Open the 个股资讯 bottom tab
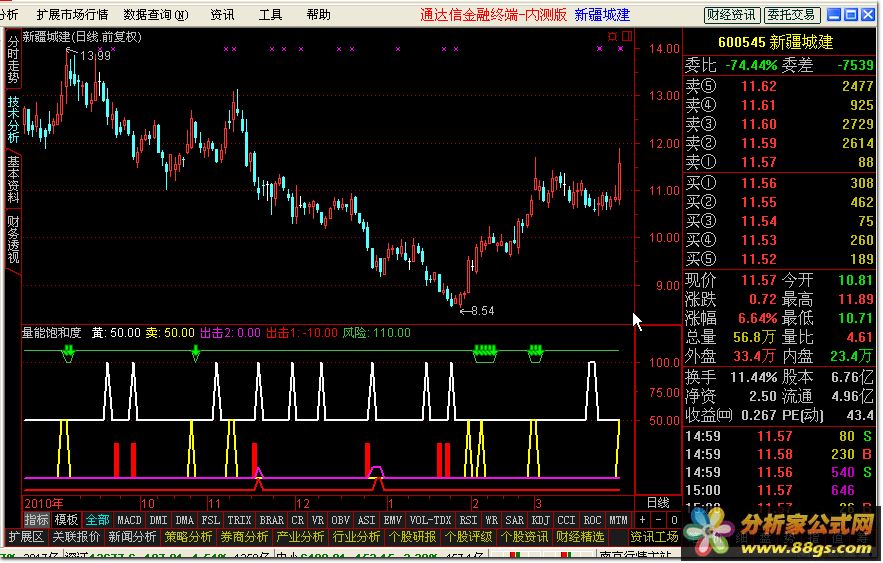The width and height of the screenshot is (883, 563). click(x=524, y=537)
